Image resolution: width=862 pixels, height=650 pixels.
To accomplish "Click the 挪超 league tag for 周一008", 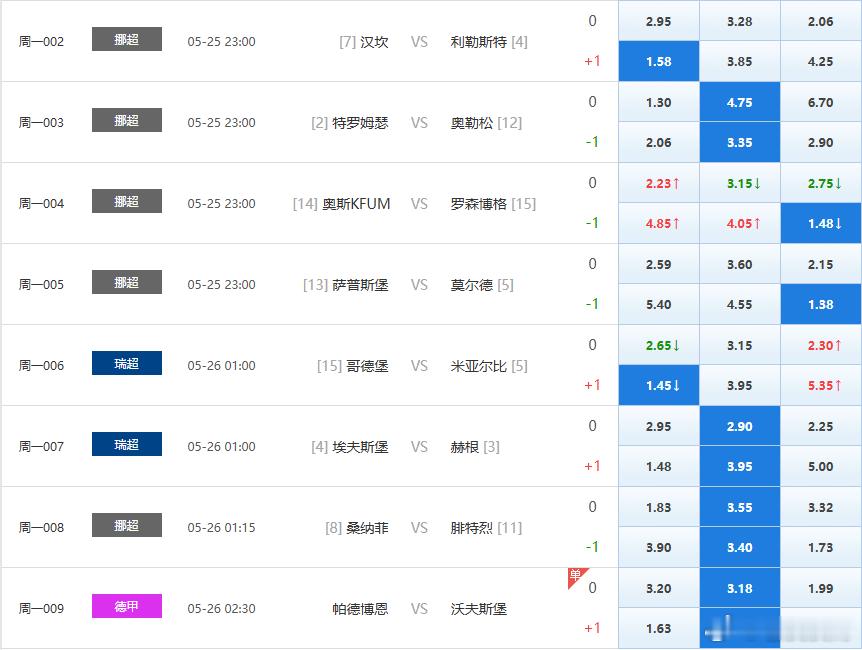I will click(x=126, y=525).
